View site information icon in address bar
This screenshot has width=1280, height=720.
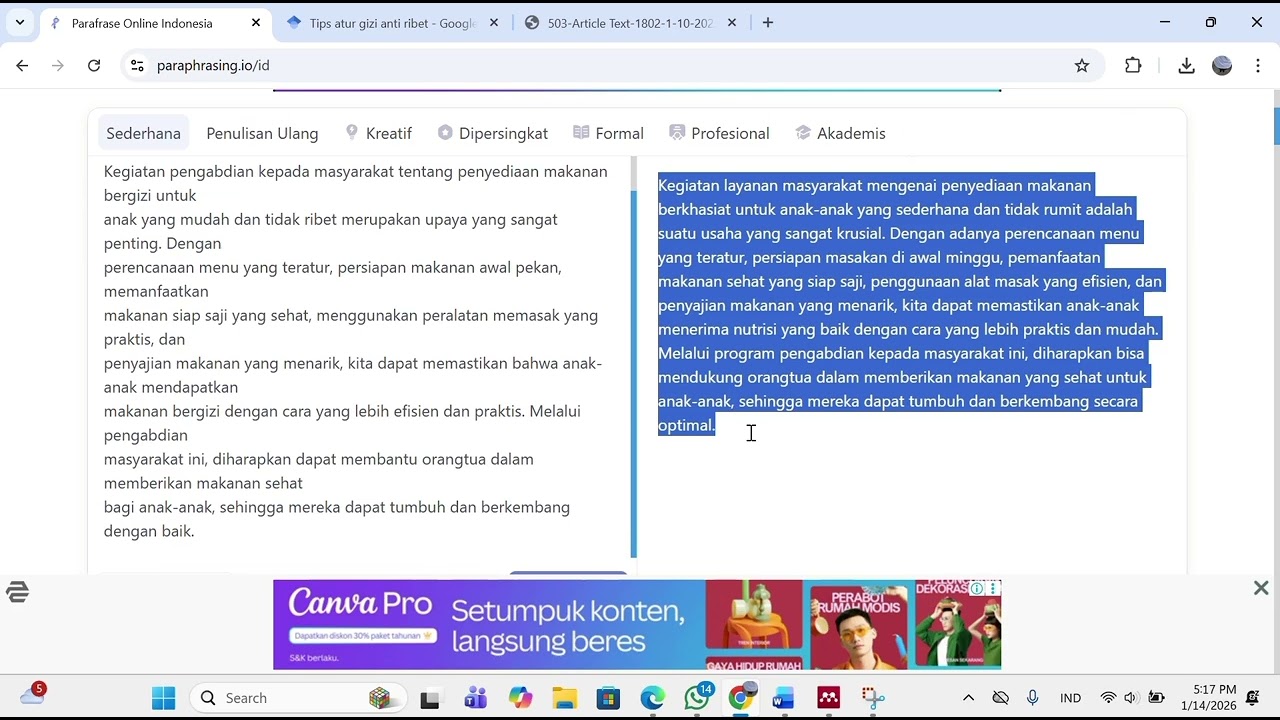pyautogui.click(x=137, y=65)
